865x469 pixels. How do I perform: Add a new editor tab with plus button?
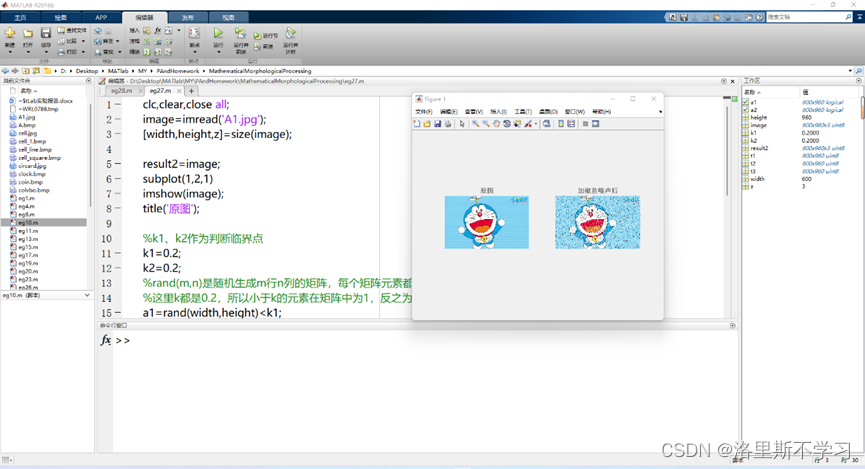tap(191, 90)
